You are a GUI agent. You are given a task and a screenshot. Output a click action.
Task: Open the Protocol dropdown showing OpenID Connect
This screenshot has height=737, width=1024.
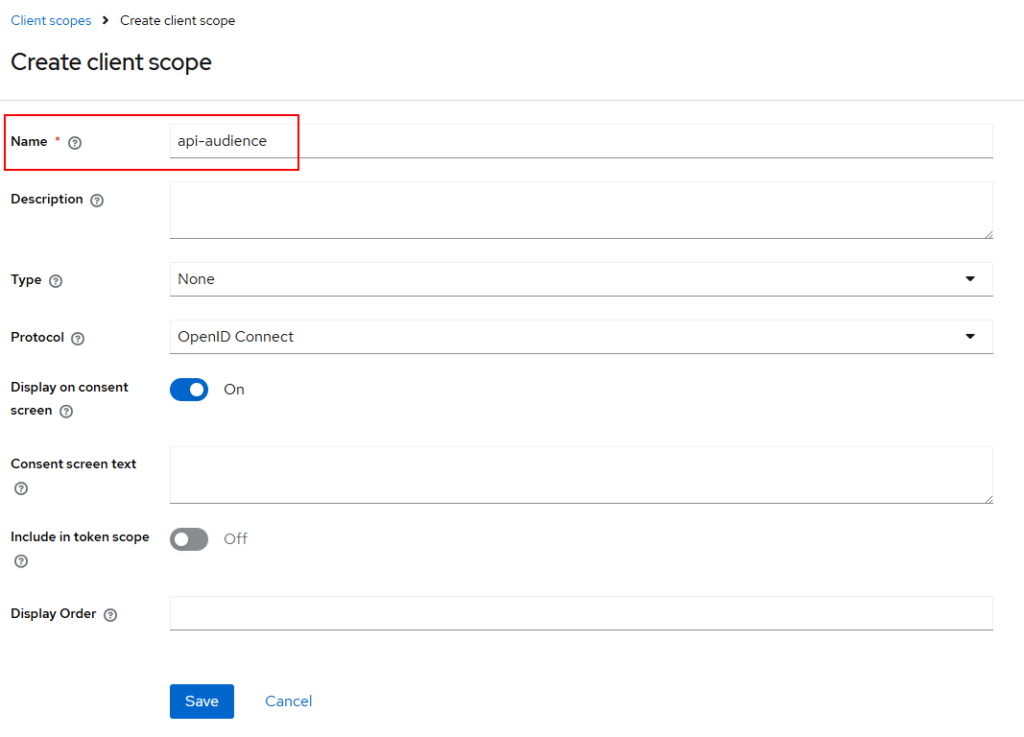(x=581, y=337)
